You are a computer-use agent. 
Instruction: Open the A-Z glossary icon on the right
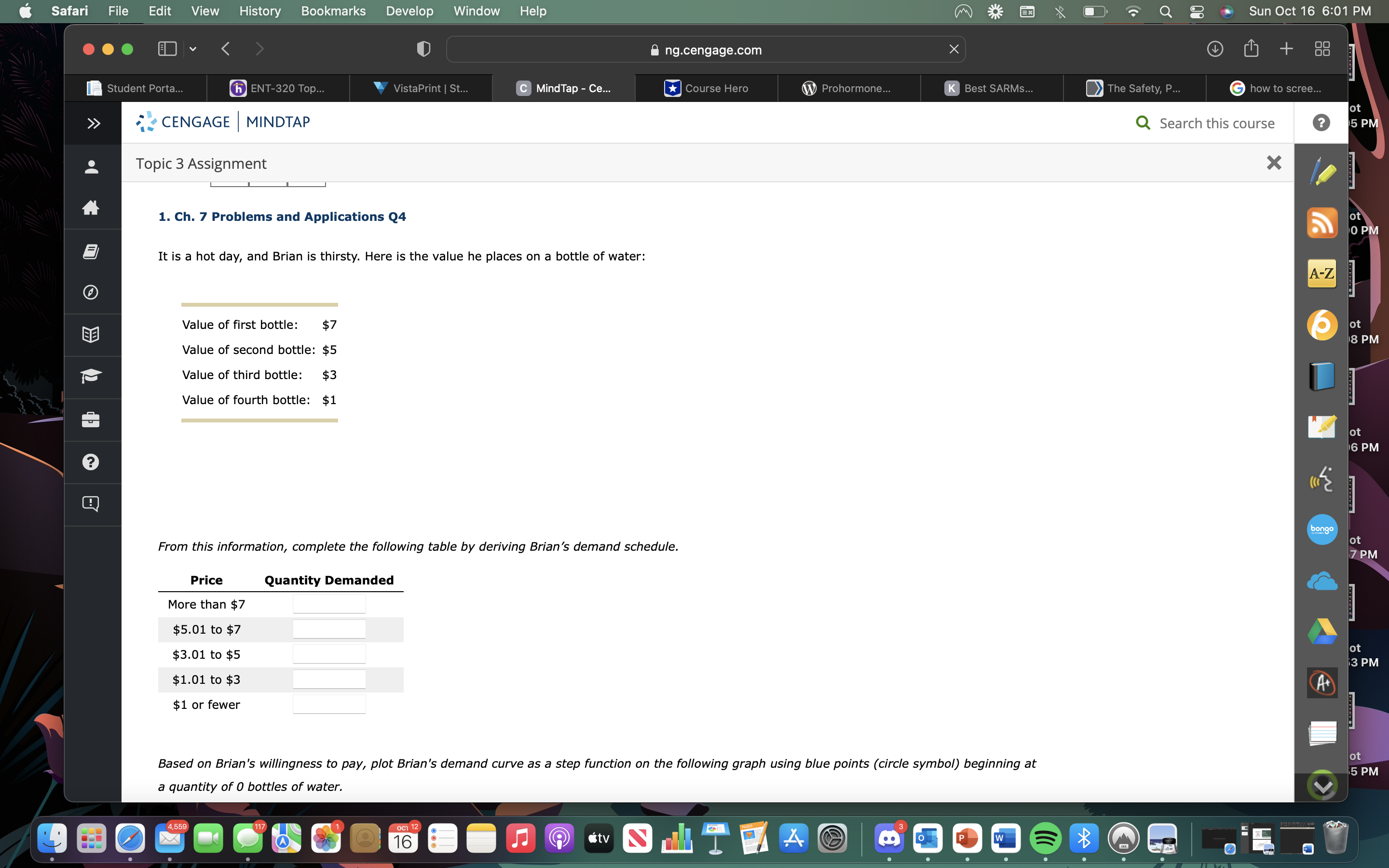[x=1322, y=274]
